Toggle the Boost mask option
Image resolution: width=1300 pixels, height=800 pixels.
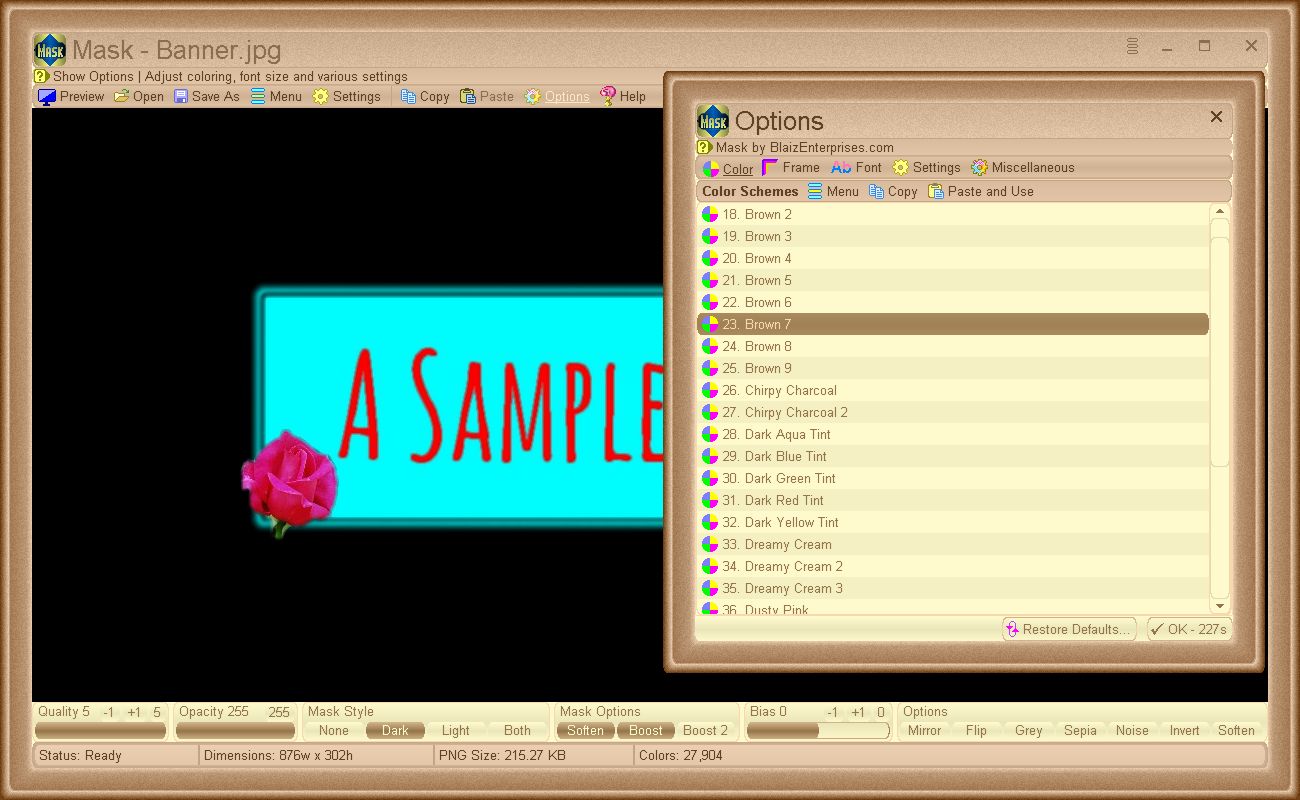(646, 731)
